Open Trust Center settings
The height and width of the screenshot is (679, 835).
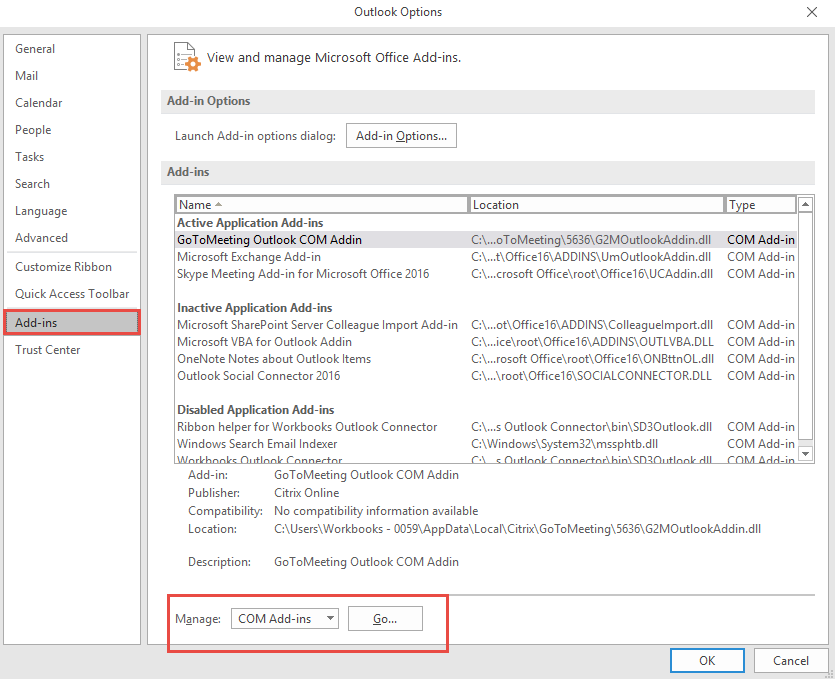point(47,350)
